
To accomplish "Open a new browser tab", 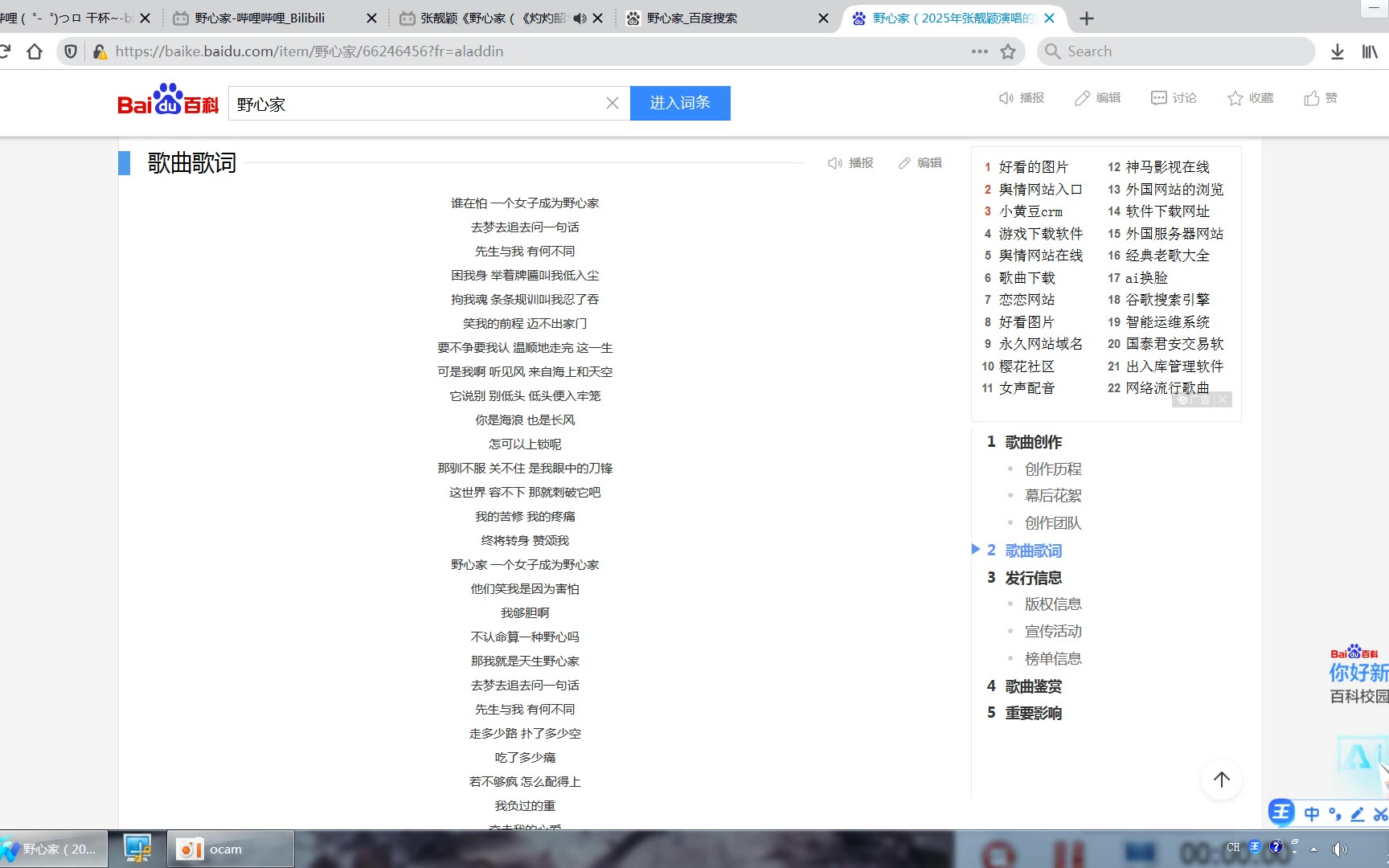I will click(1087, 18).
